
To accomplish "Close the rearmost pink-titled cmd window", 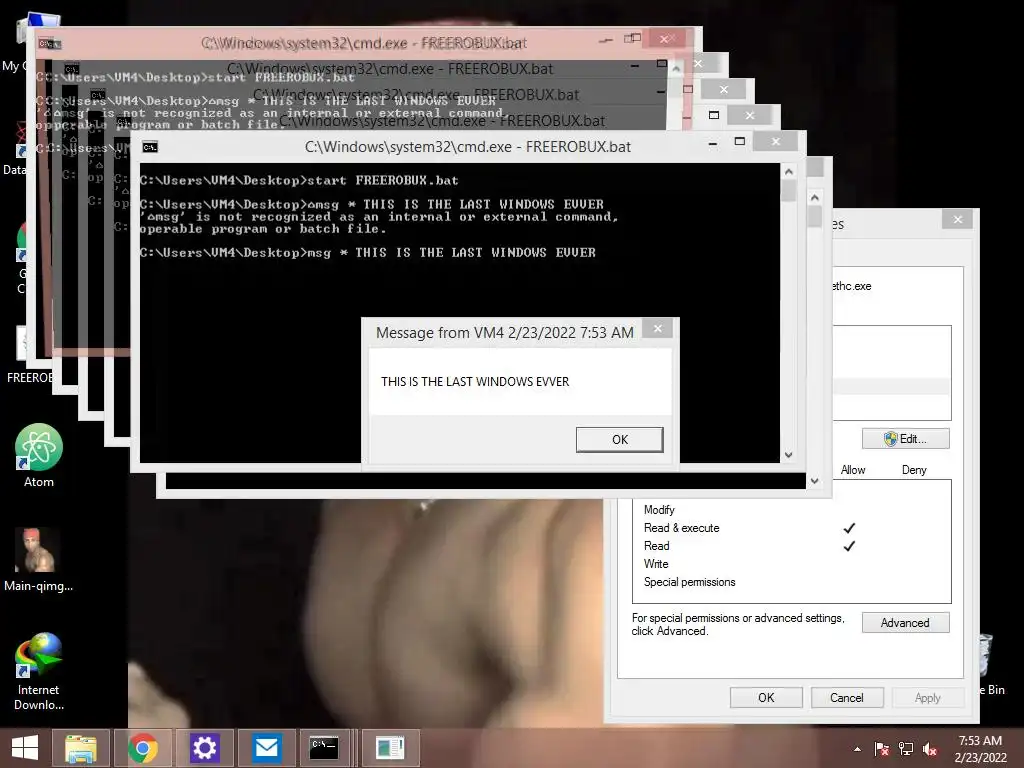I will pyautogui.click(x=664, y=39).
